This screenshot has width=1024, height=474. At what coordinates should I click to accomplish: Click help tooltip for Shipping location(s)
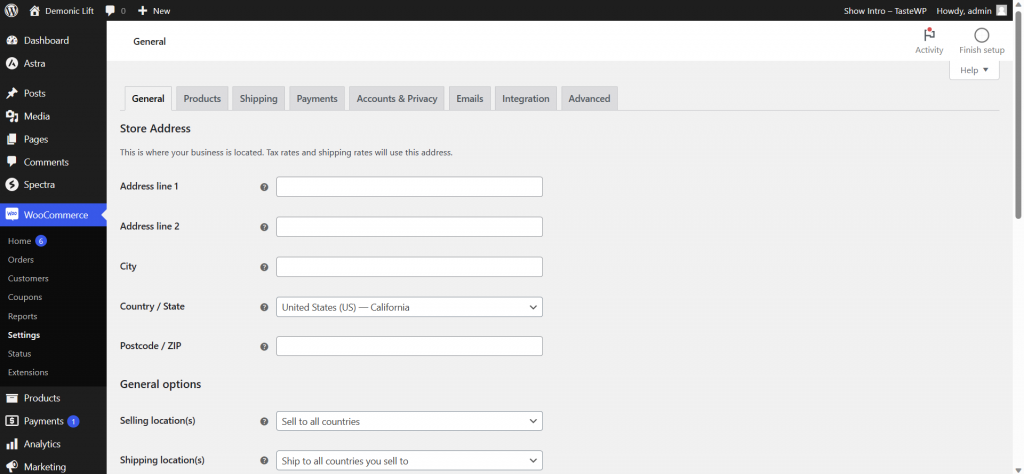(x=264, y=461)
